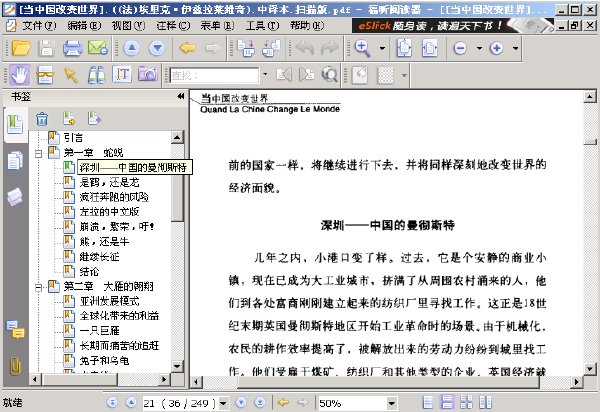This screenshot has width=600, height=412.
Task: Open the Bookmarks panel icon in sidebar
Action: coord(15,124)
